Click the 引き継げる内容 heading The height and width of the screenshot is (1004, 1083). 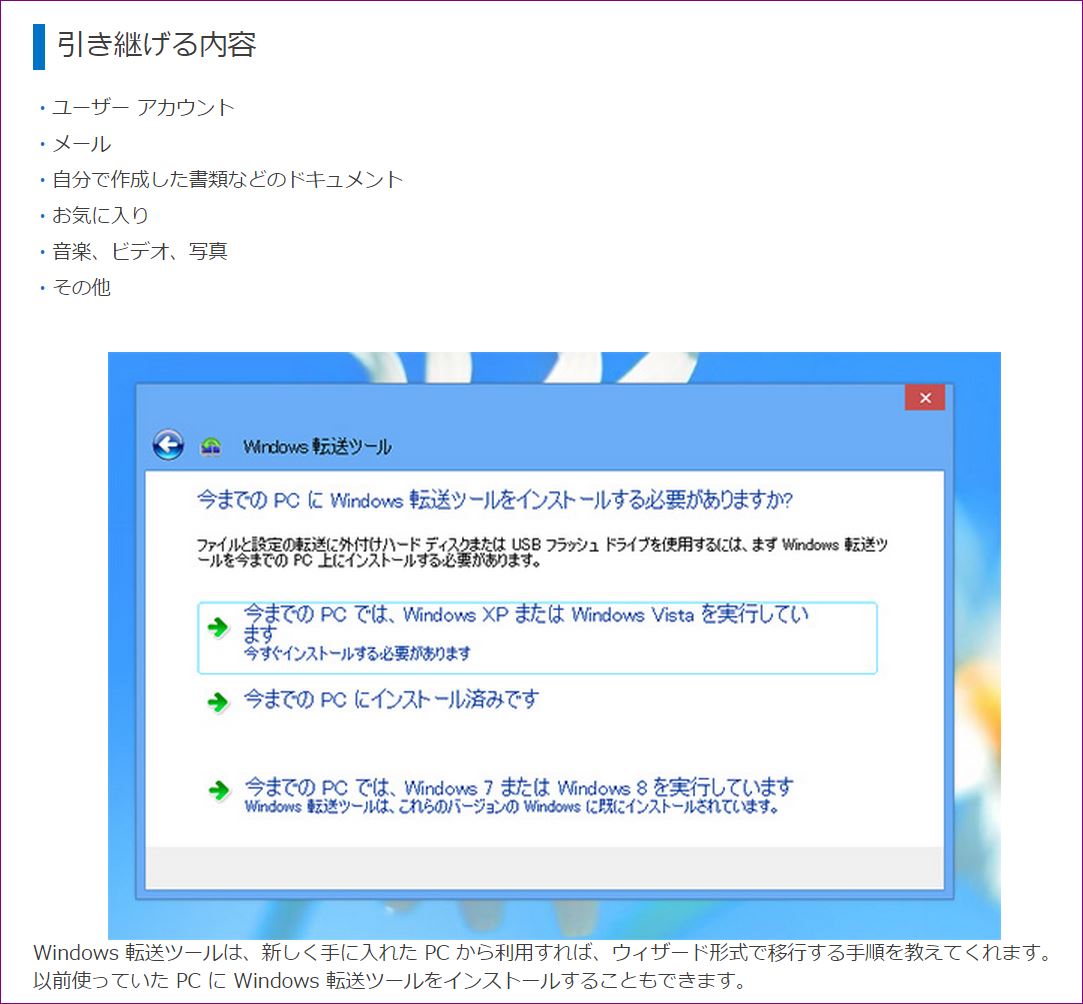coord(157,45)
